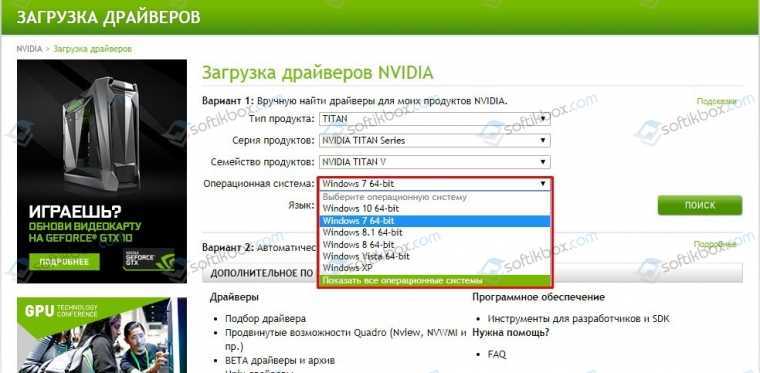Click the Программное обеспечение heading

click(x=538, y=297)
